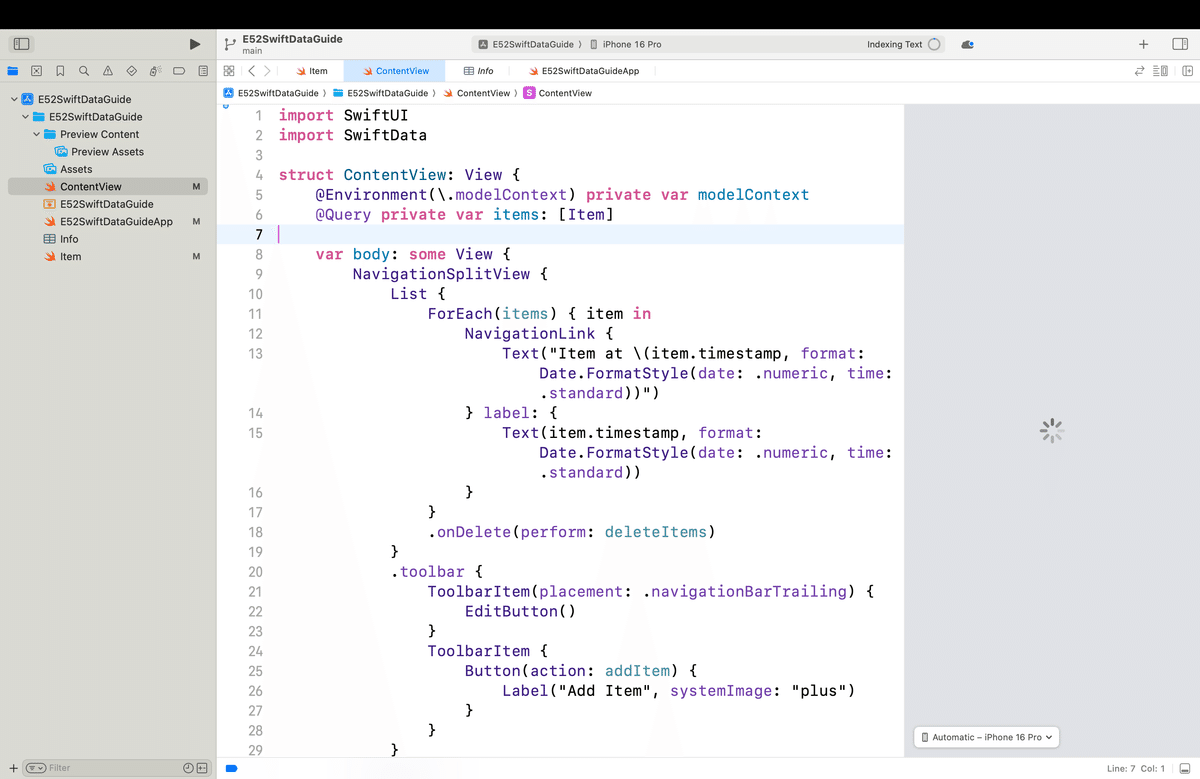This screenshot has width=1200, height=779.
Task: Click the git branch icon beside main
Action: pyautogui.click(x=230, y=44)
